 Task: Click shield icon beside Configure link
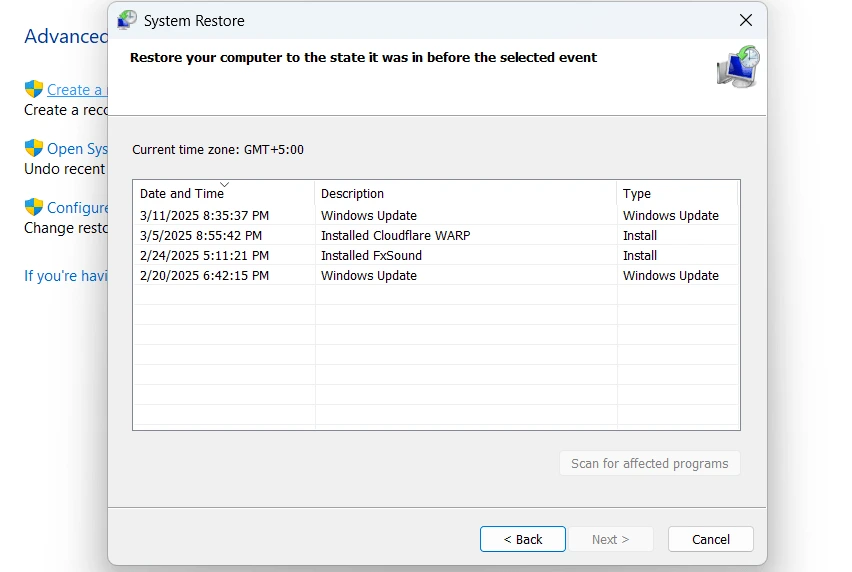(x=34, y=207)
